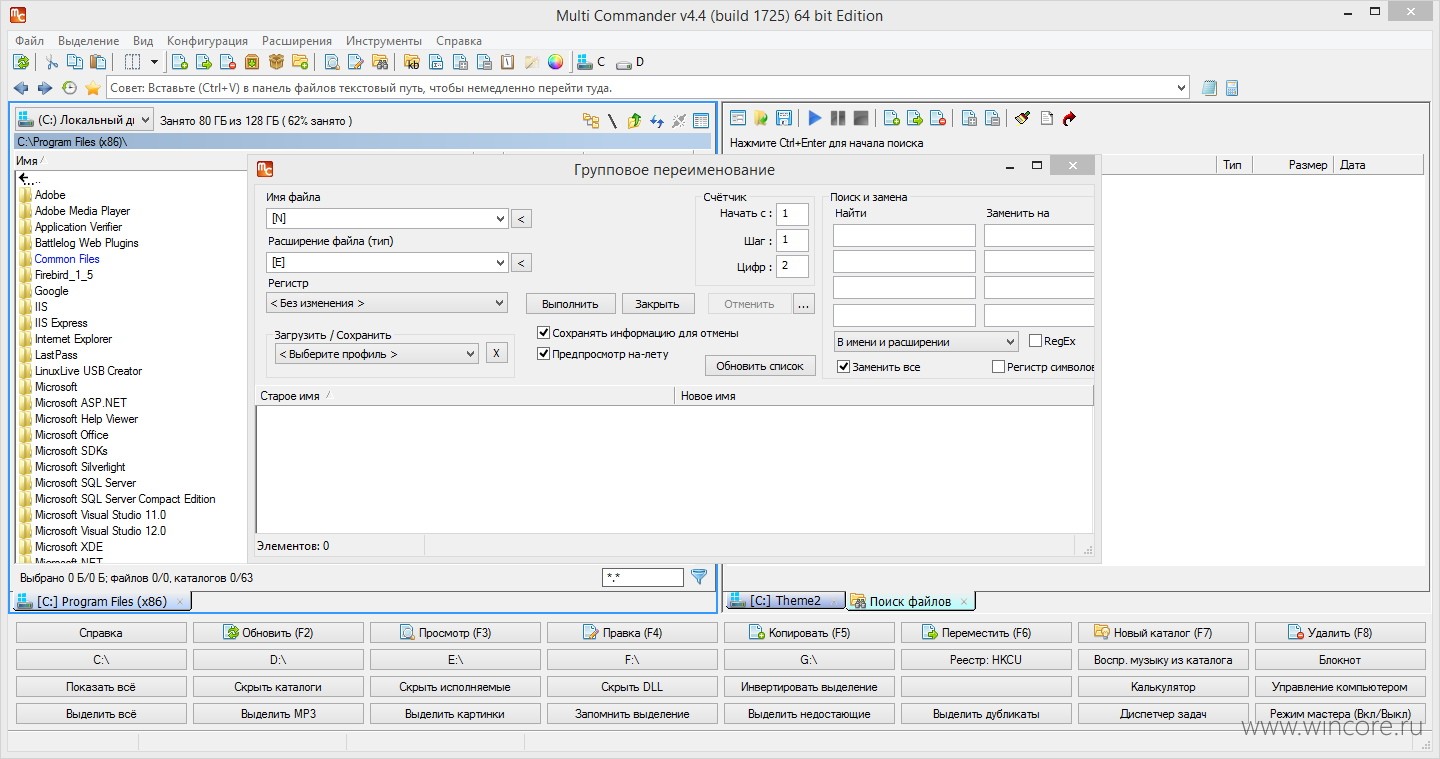Click the 'Закрыть' button in the dialog

pyautogui.click(x=658, y=304)
